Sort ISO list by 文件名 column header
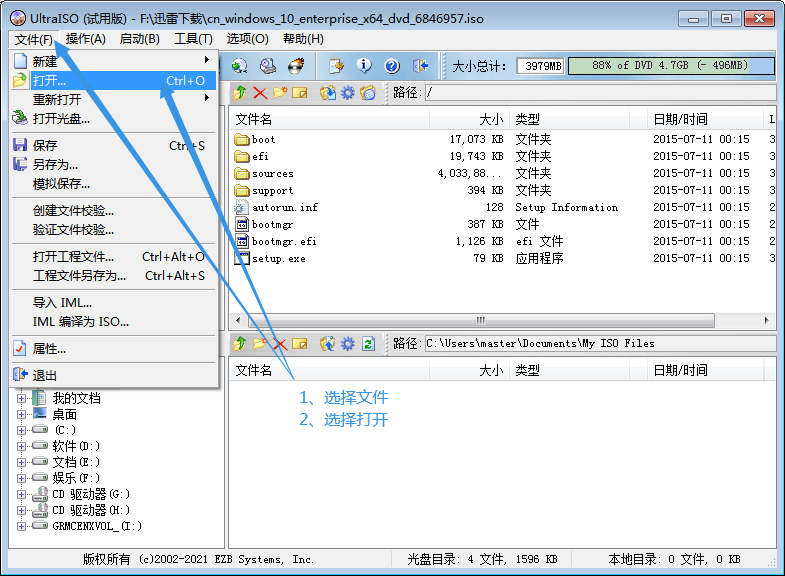Viewport: 785px width, 576px height. point(330,119)
